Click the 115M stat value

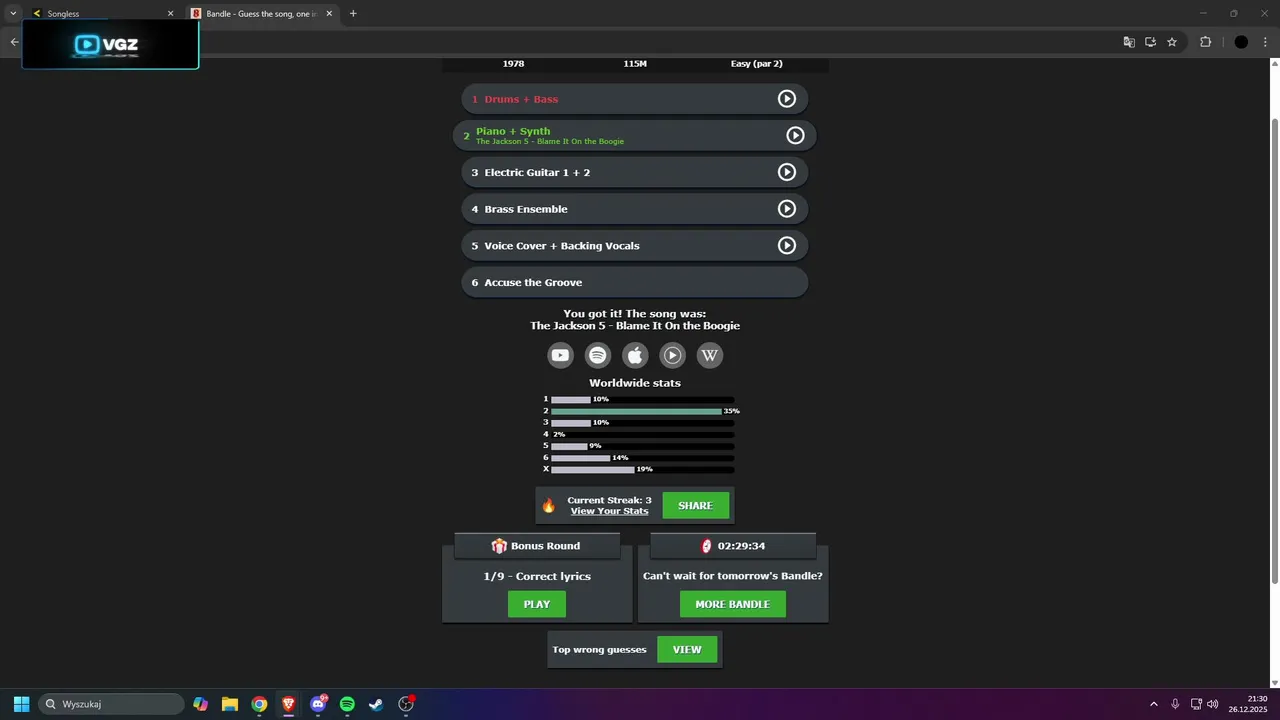coord(635,64)
